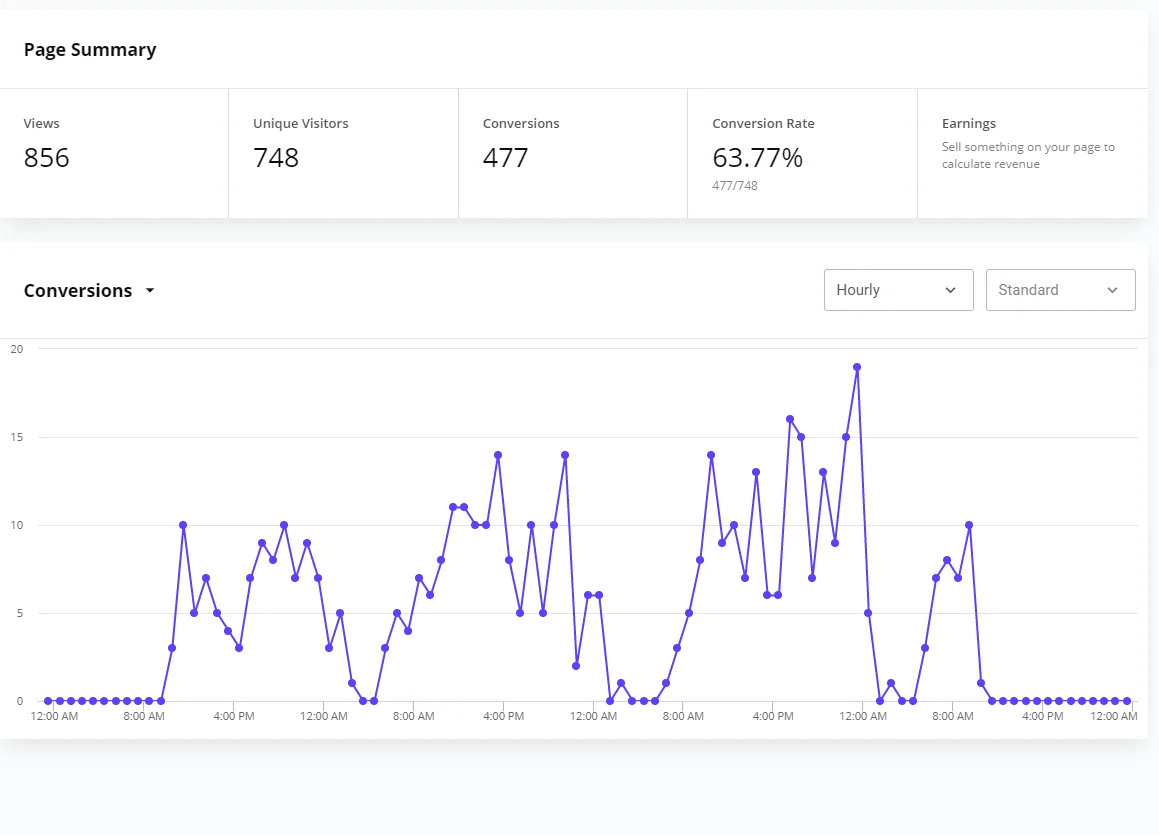This screenshot has width=1159, height=835.
Task: Click the 477/748 ratio under Conversion Rate
Action: 734,185
